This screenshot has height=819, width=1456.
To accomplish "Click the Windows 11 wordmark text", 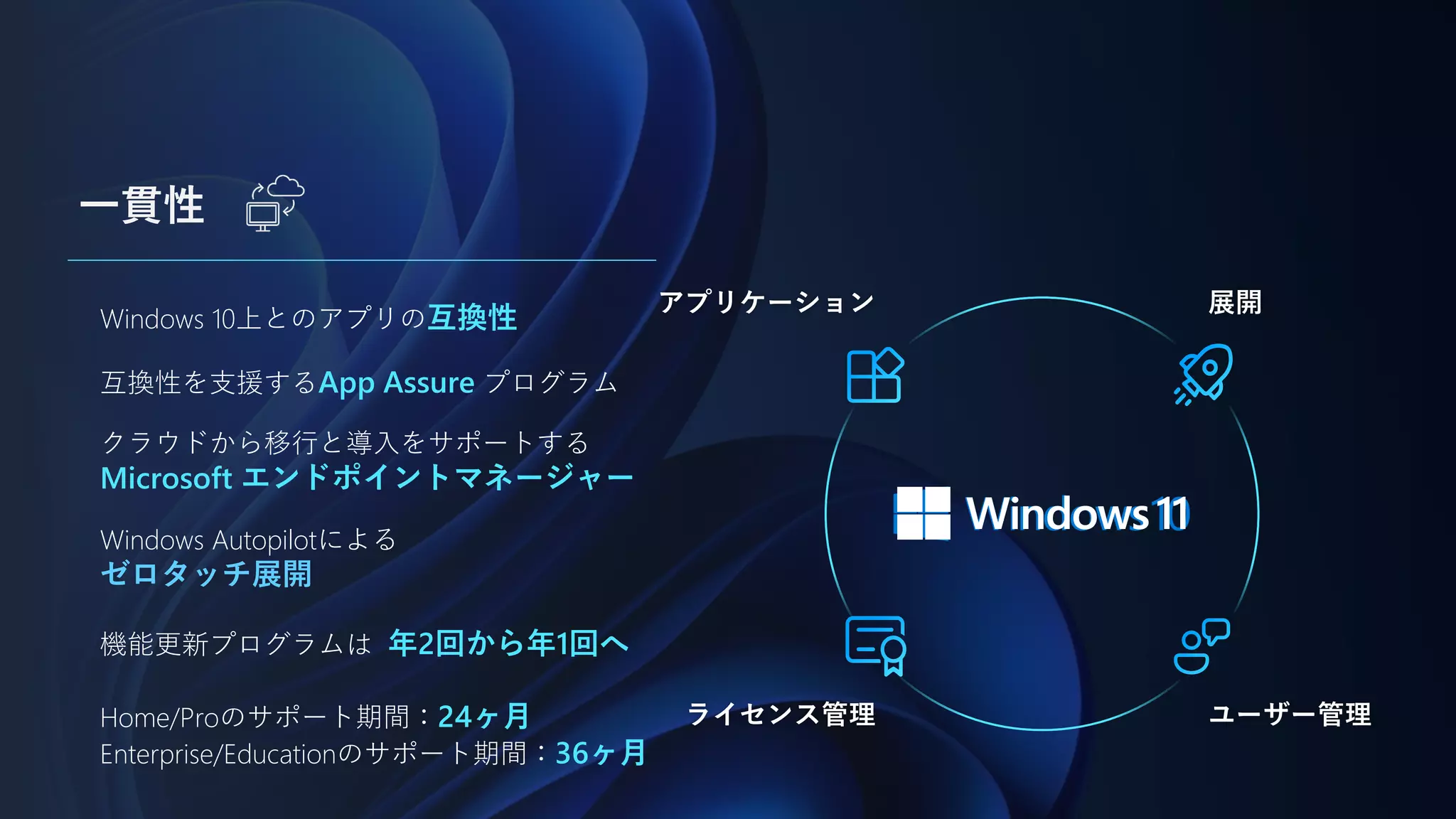I will 1077,513.
